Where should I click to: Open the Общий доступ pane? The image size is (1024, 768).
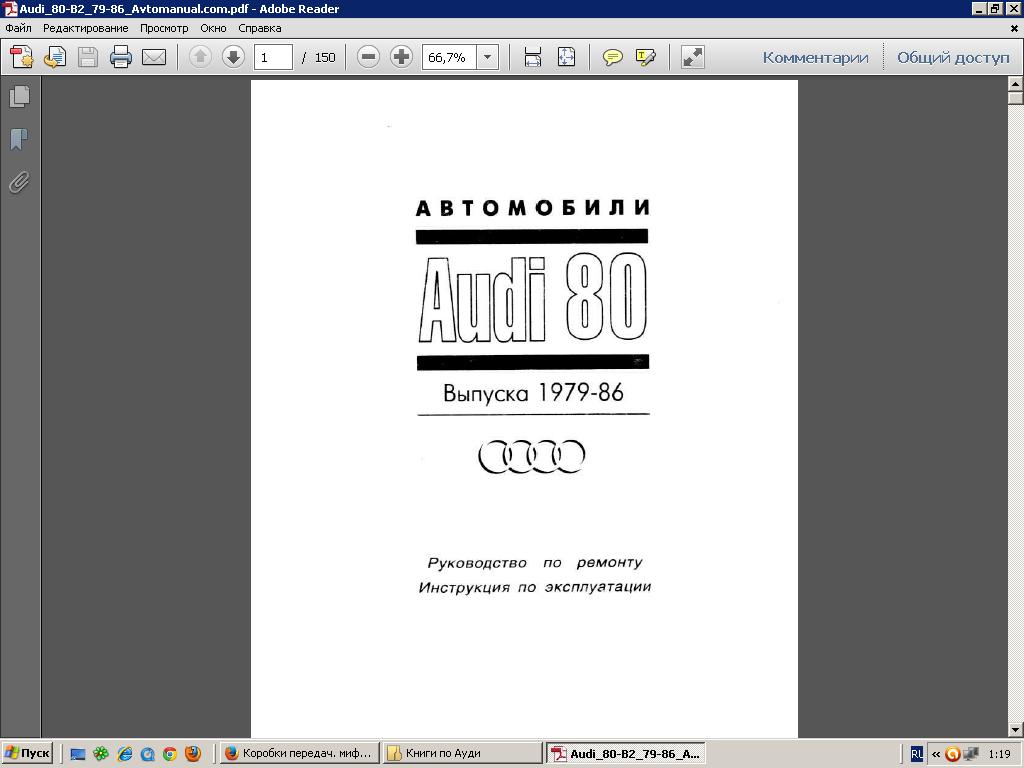pyautogui.click(x=953, y=57)
